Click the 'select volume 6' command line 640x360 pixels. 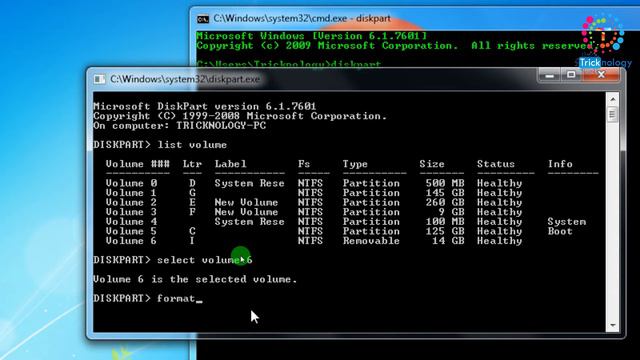(173, 260)
